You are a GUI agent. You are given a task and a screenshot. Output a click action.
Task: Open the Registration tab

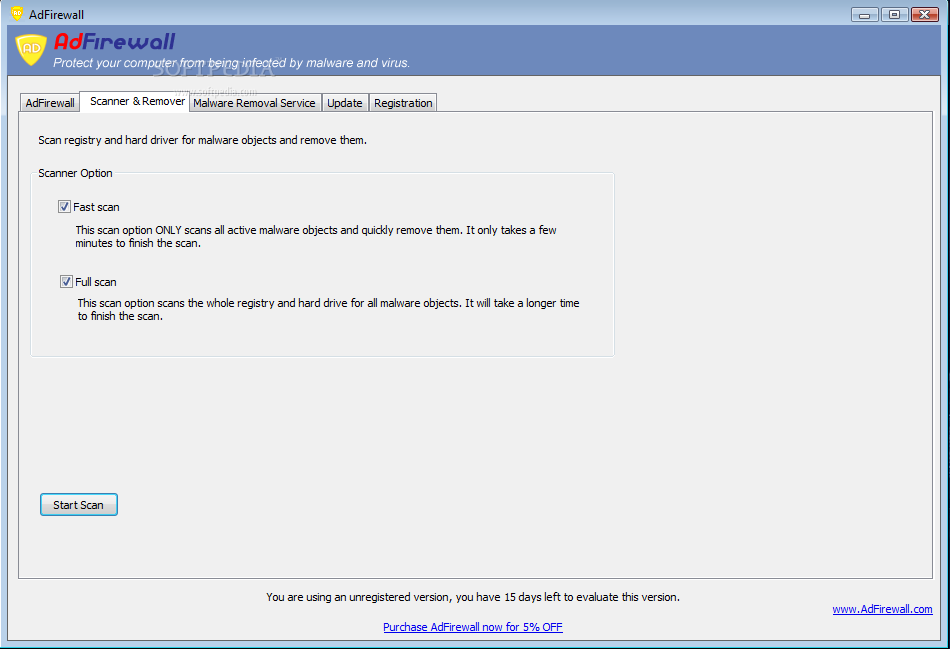coord(403,103)
